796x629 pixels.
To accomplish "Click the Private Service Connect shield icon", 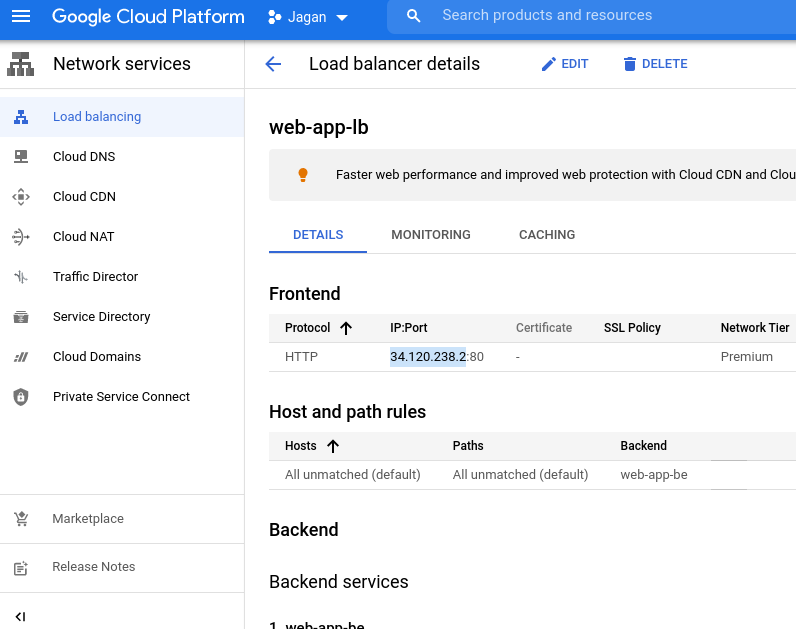I will [21, 397].
